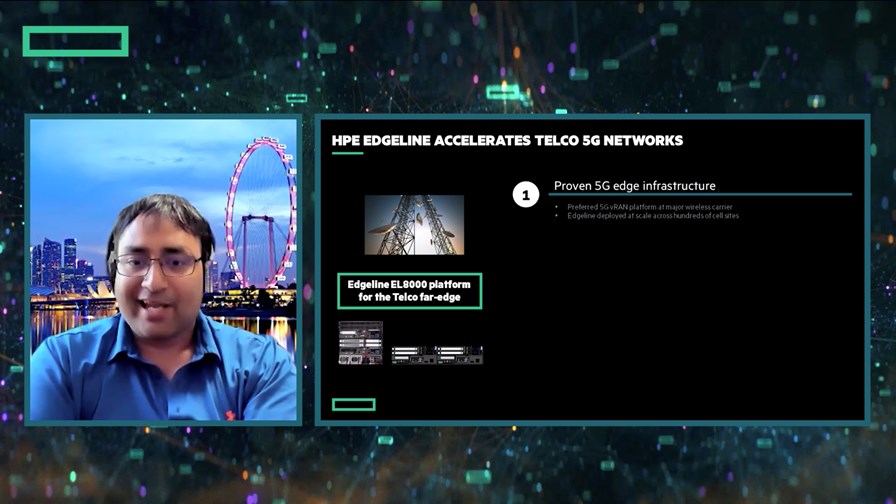Click 'Proven 5G edge infrastructure' heading
This screenshot has width=896, height=504.
(634, 186)
